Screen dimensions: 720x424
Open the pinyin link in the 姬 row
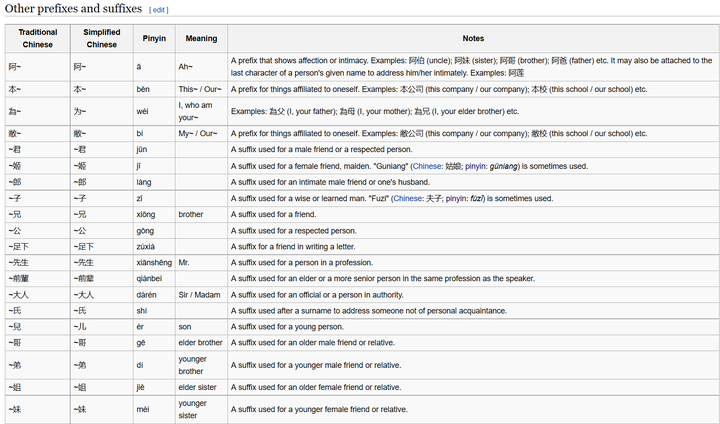click(x=475, y=166)
